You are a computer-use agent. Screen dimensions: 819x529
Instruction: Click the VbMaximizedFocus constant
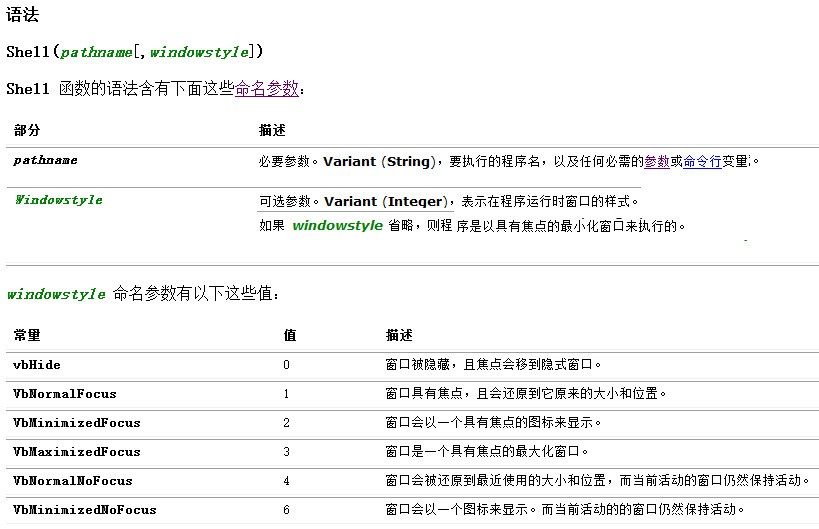(x=69, y=452)
